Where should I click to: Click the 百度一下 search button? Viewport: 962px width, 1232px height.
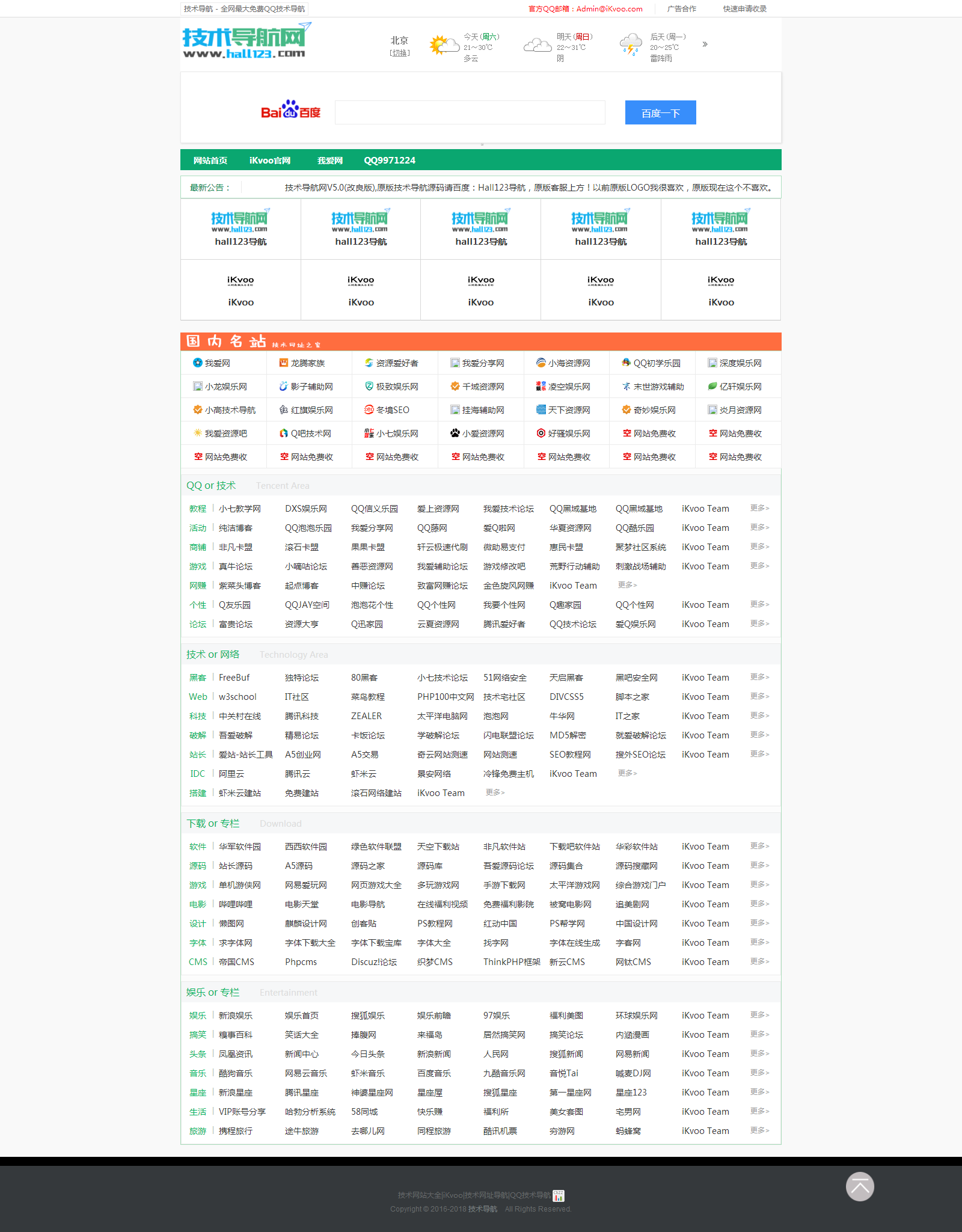pos(660,112)
